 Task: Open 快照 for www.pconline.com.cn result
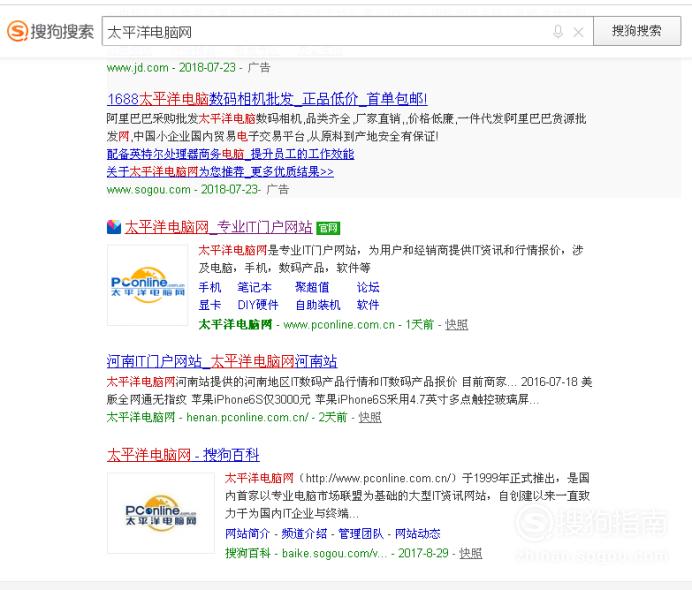point(456,325)
